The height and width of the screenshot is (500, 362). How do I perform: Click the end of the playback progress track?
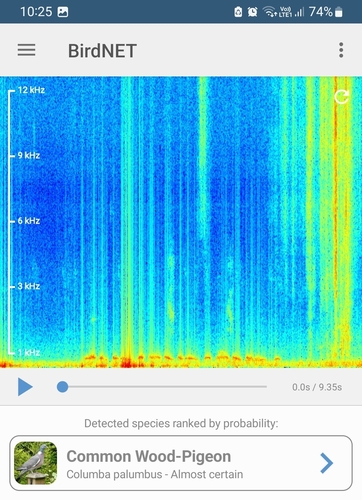pos(266,387)
